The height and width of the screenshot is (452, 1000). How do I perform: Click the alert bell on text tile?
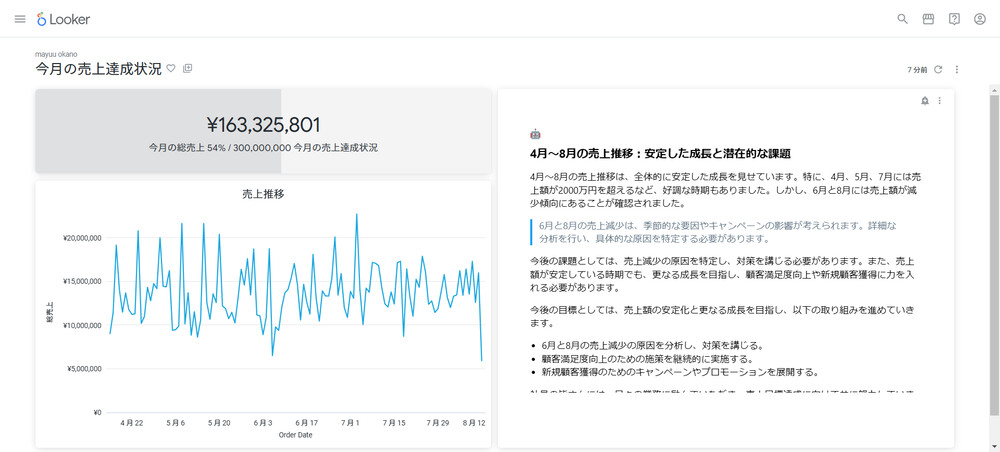pyautogui.click(x=924, y=101)
